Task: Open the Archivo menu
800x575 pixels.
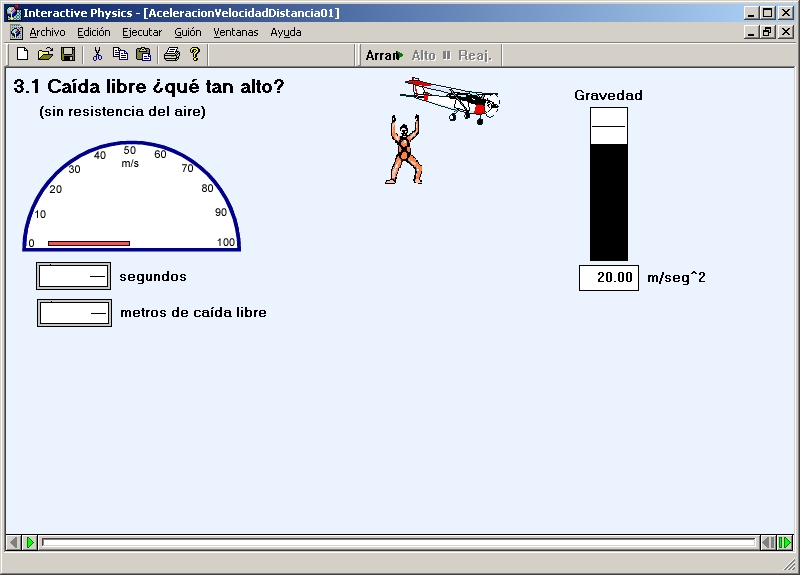Action: pos(47,32)
